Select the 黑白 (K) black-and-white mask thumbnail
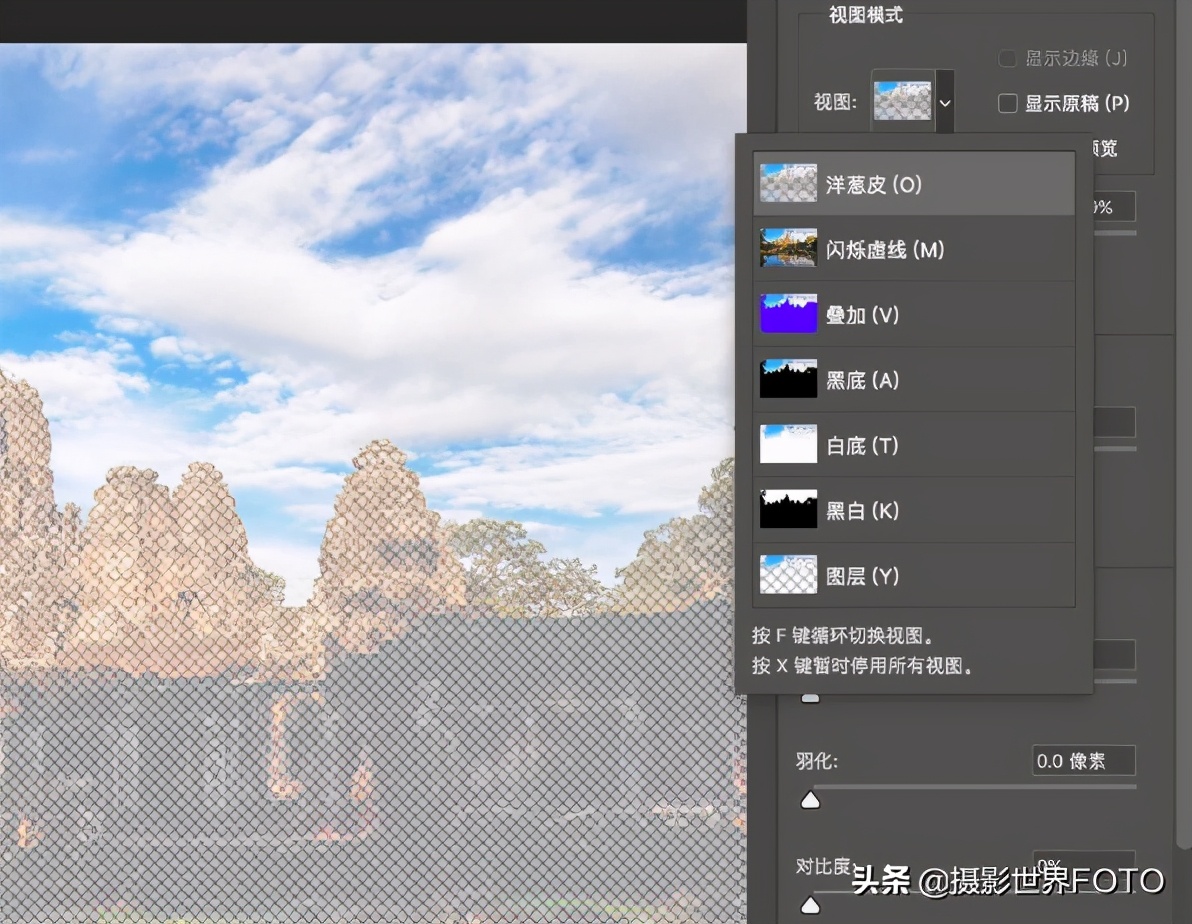The image size is (1192, 924). click(788, 511)
